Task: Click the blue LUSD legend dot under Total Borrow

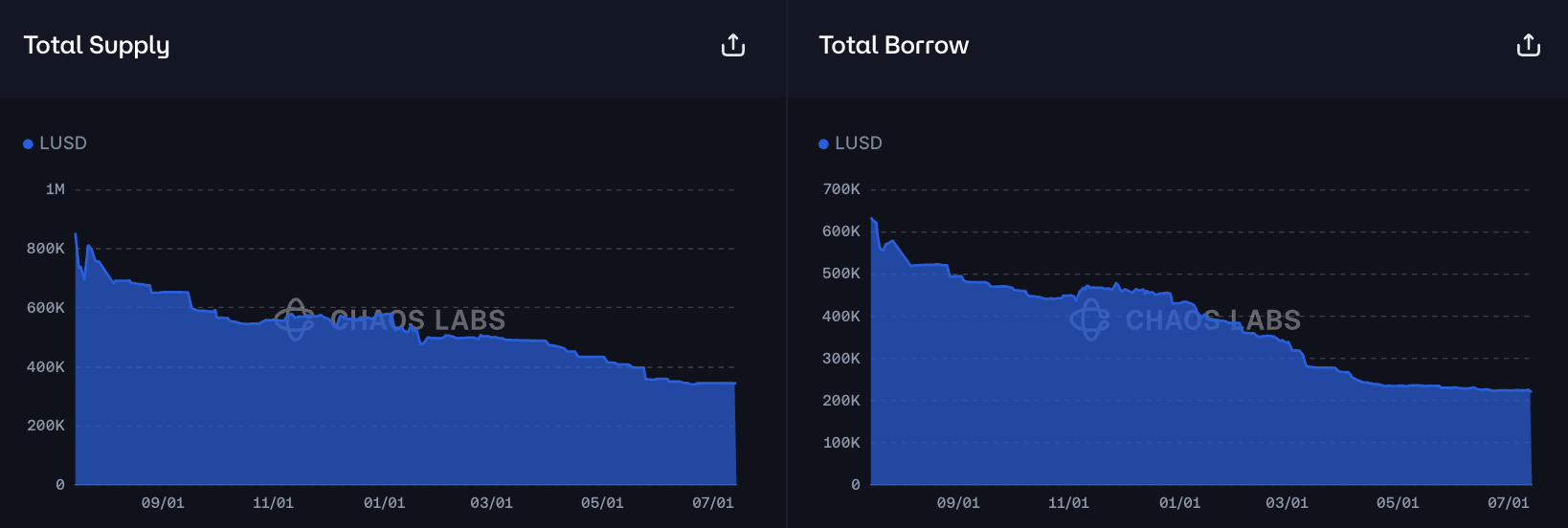Action: click(x=823, y=143)
